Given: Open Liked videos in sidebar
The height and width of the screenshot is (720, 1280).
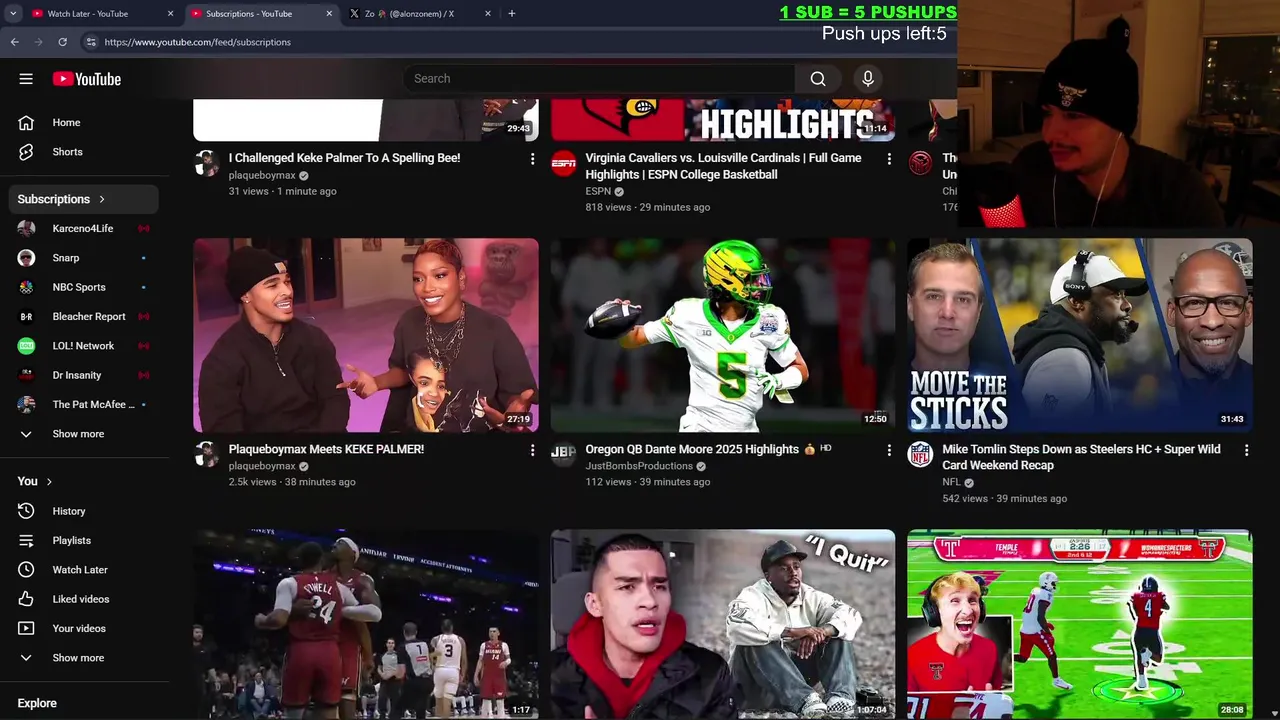Looking at the screenshot, I should (83, 599).
